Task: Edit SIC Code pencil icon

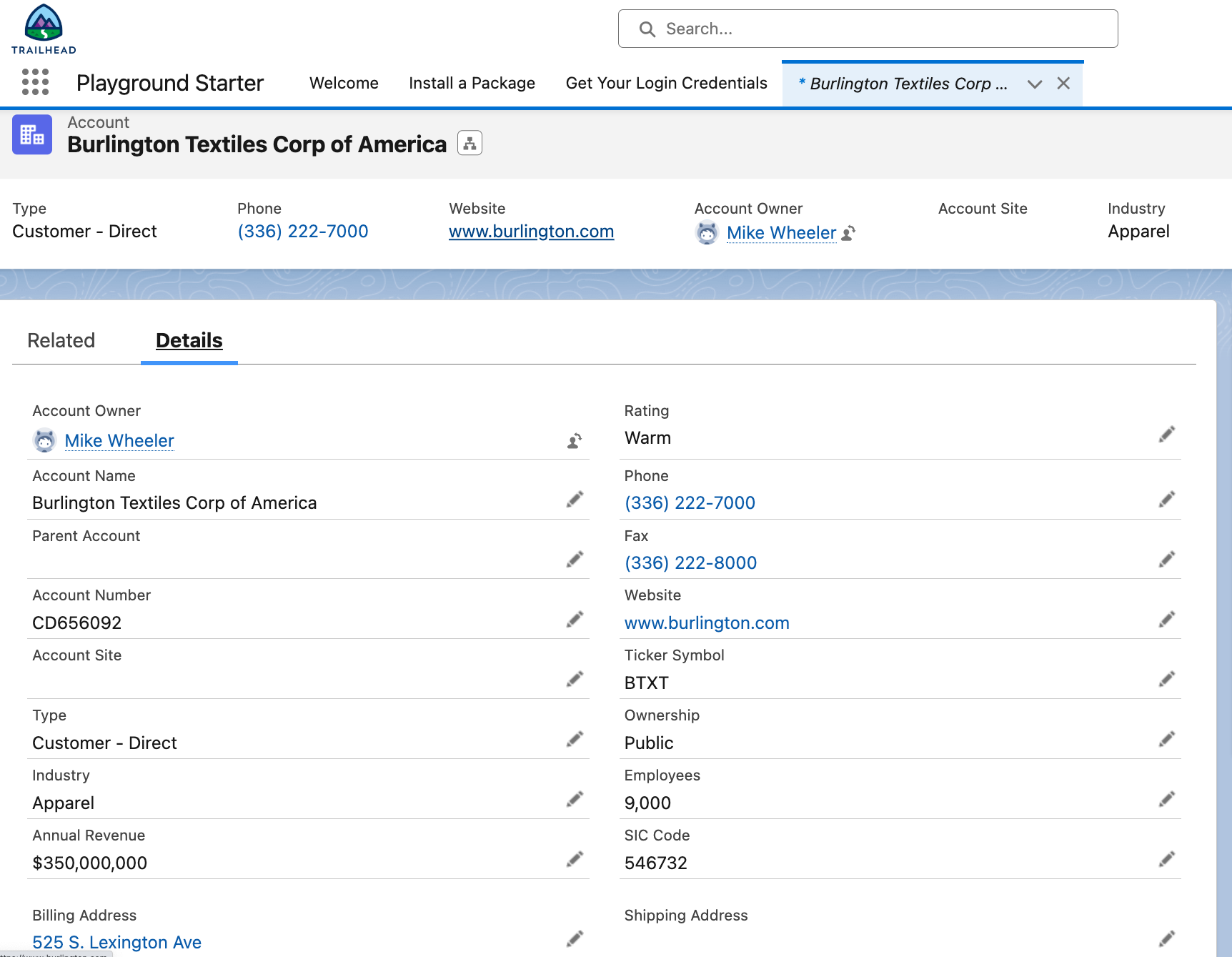Action: coord(1167,859)
